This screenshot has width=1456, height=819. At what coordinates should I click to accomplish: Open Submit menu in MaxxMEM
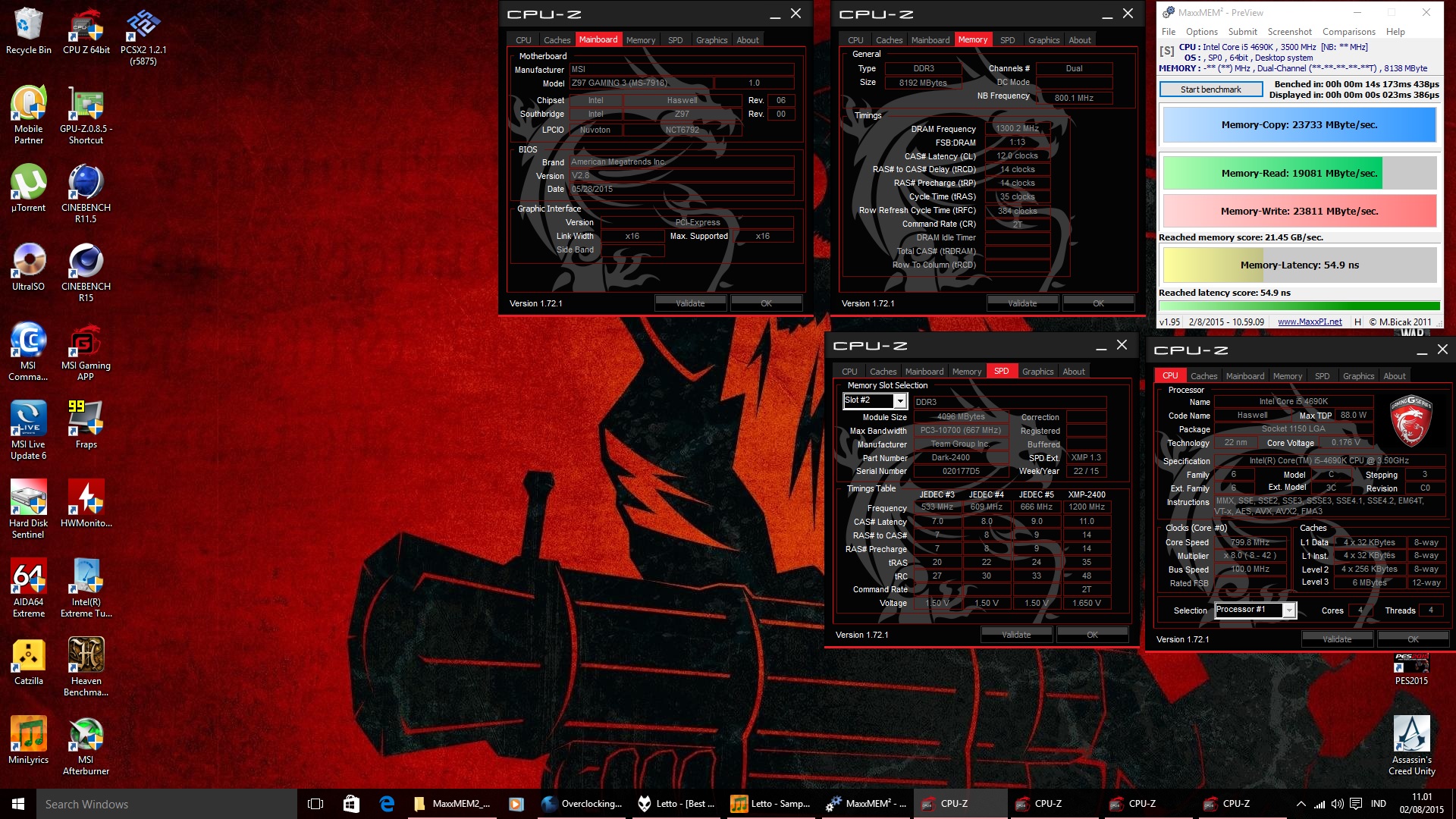(x=1243, y=32)
